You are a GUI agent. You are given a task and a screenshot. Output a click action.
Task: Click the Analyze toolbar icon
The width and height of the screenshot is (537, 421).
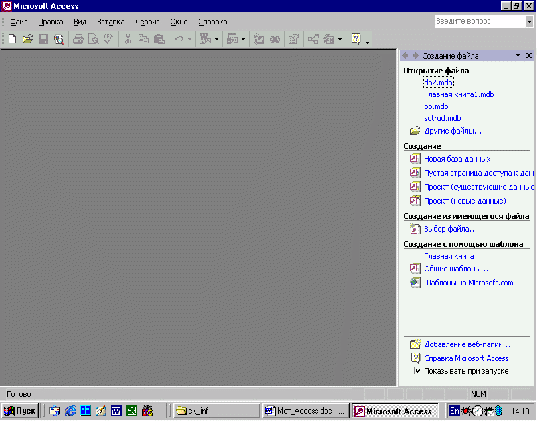click(x=232, y=39)
